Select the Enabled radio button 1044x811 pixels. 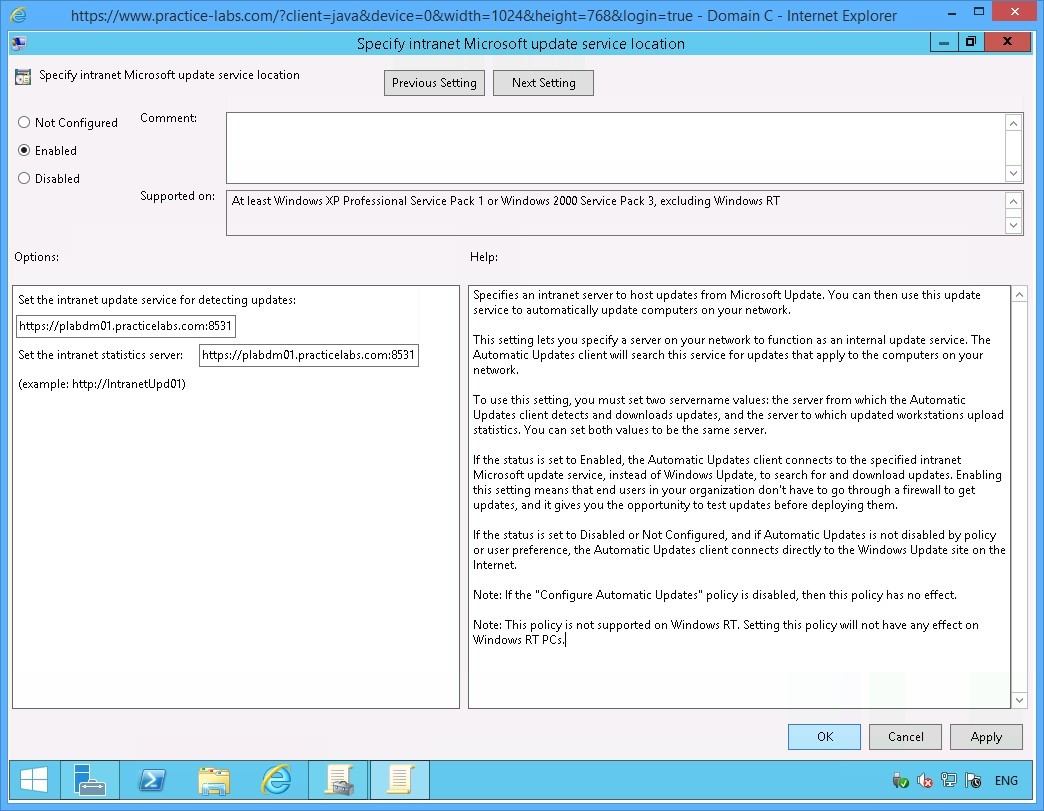tap(24, 151)
